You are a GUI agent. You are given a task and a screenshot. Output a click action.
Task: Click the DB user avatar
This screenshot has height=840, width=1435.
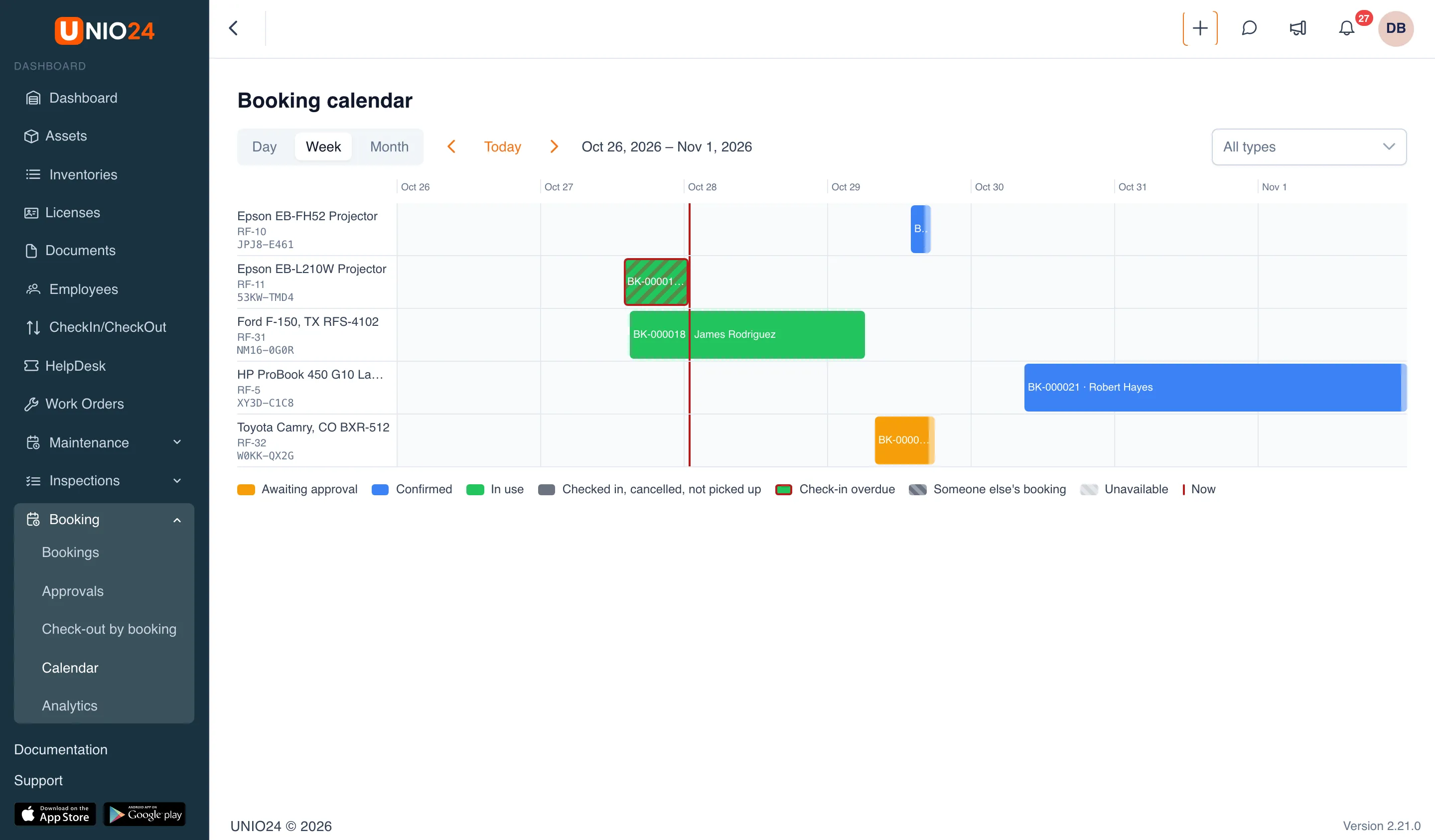click(1396, 28)
